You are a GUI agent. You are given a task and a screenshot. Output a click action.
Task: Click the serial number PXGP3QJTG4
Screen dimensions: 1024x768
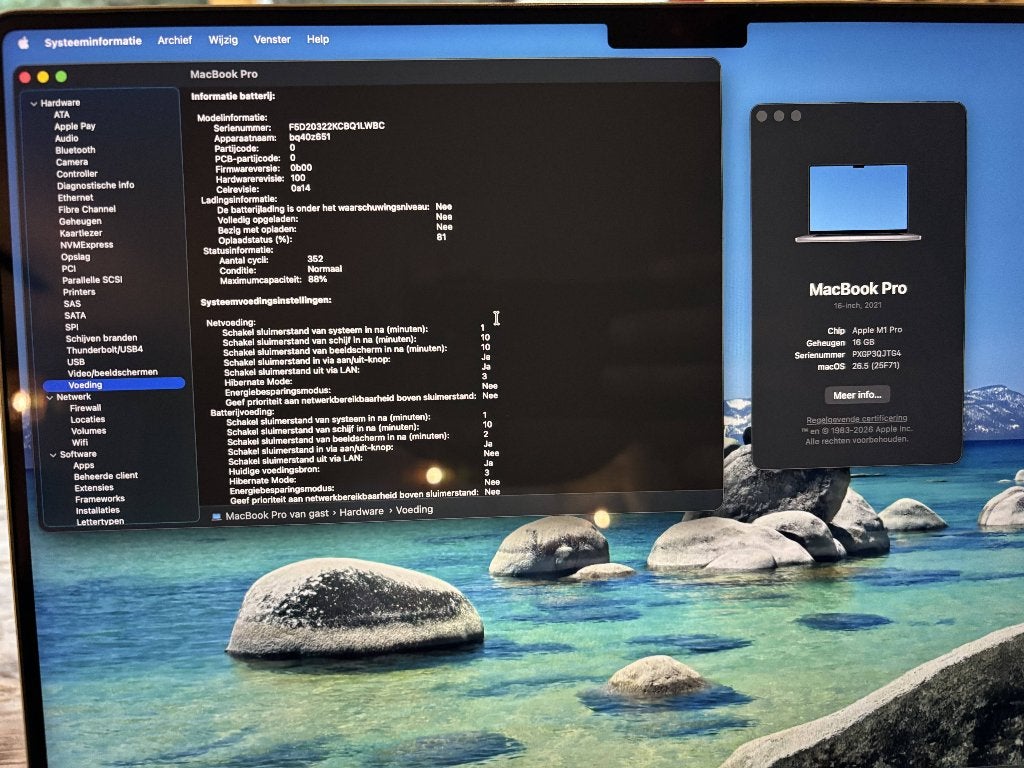tap(876, 354)
